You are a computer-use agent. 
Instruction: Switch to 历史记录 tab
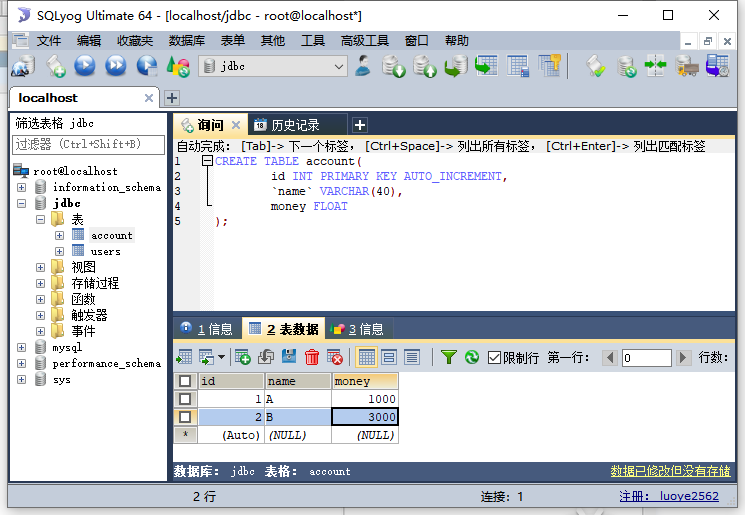coord(295,125)
